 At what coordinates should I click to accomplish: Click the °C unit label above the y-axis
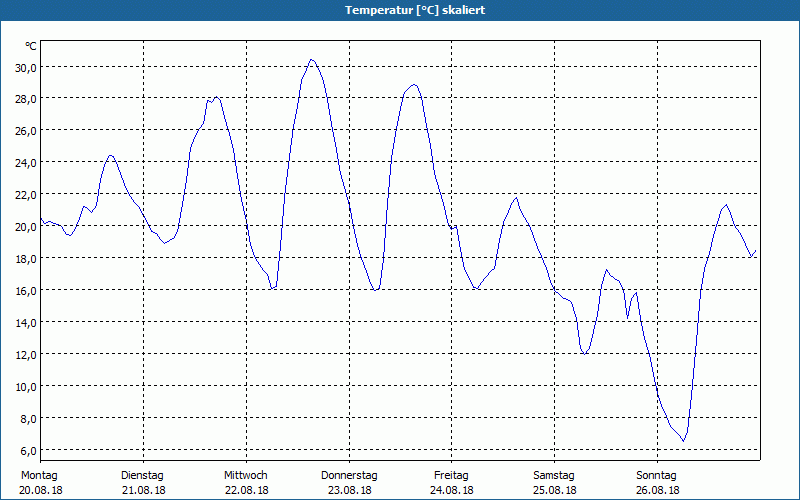click(x=30, y=46)
